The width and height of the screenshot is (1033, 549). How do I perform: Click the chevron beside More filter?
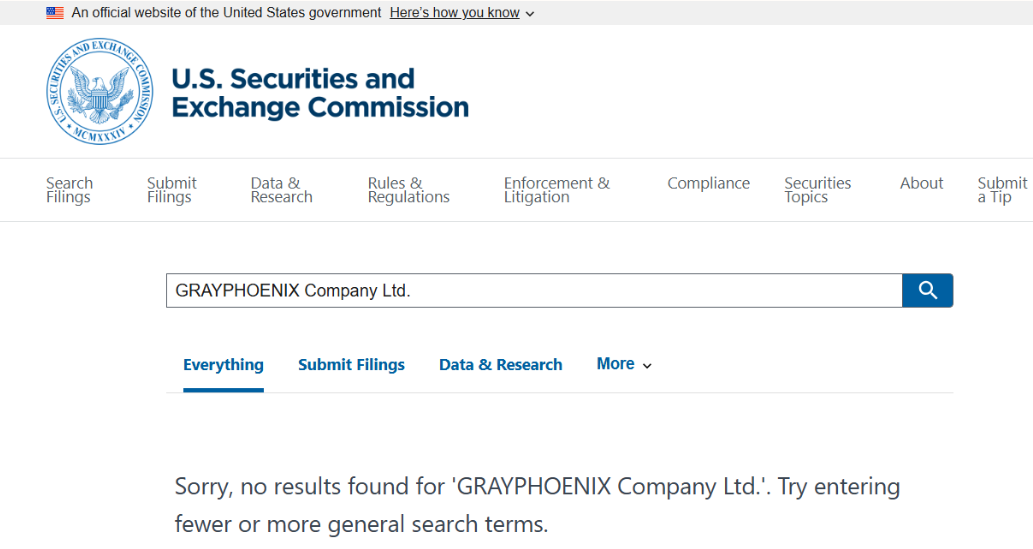pyautogui.click(x=647, y=366)
